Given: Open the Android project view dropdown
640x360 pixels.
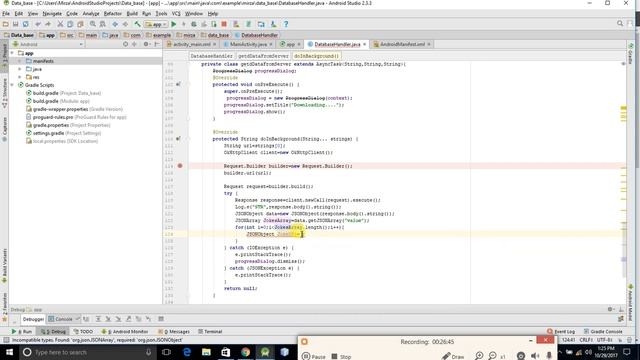Looking at the screenshot, I should tap(48, 44).
